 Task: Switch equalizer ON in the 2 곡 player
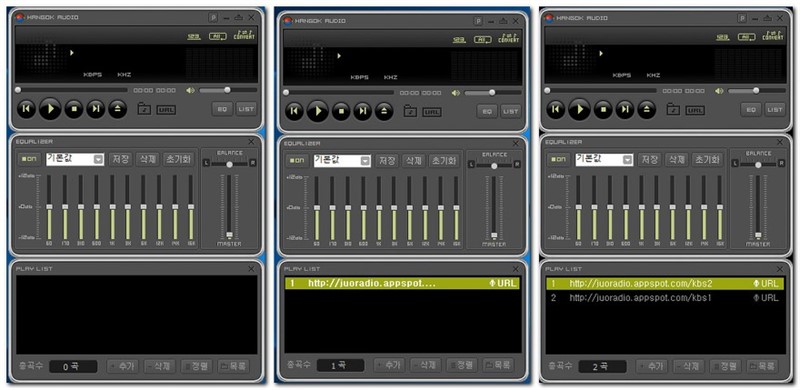(559, 160)
